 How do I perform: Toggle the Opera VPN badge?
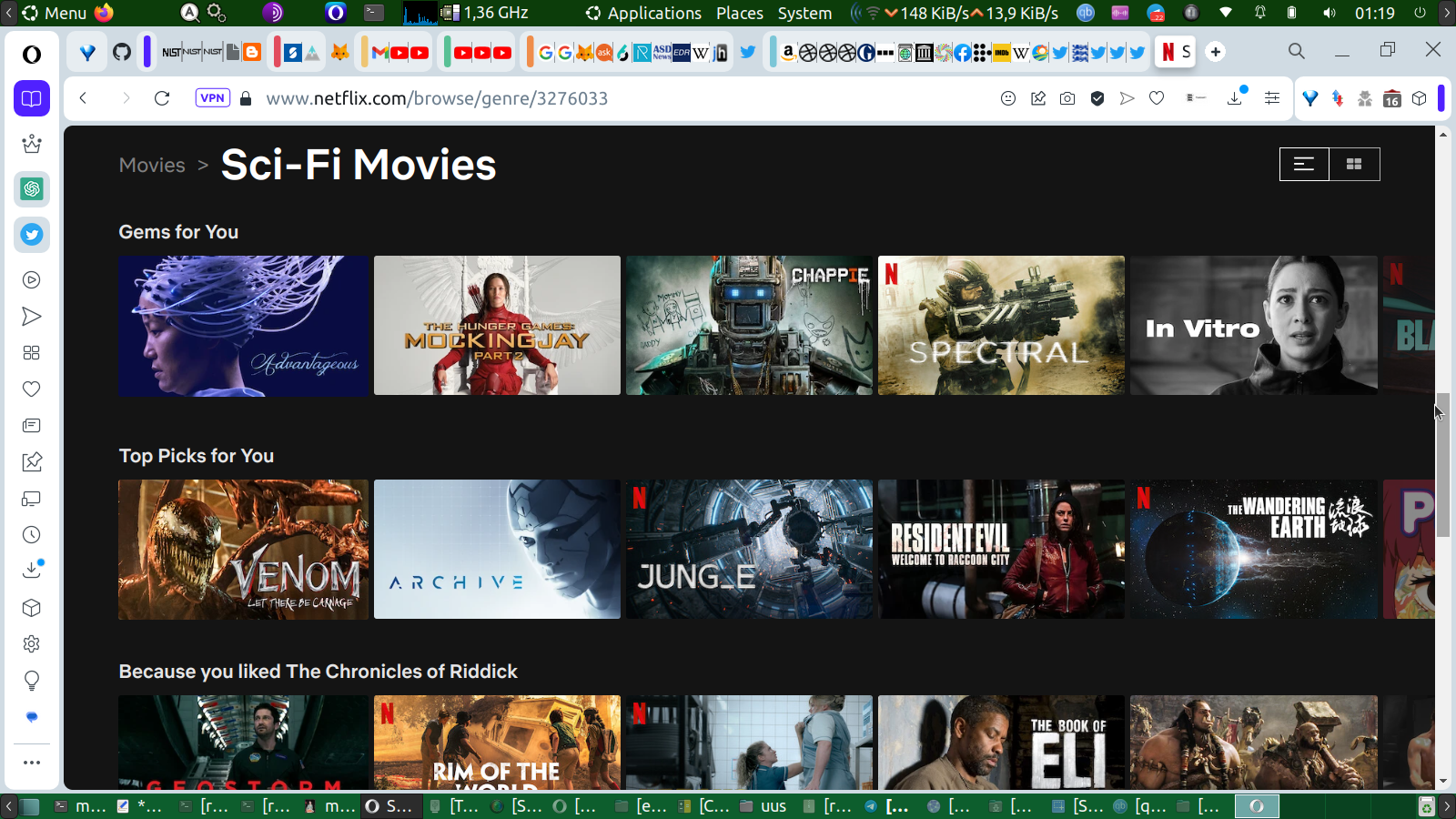coord(212,98)
